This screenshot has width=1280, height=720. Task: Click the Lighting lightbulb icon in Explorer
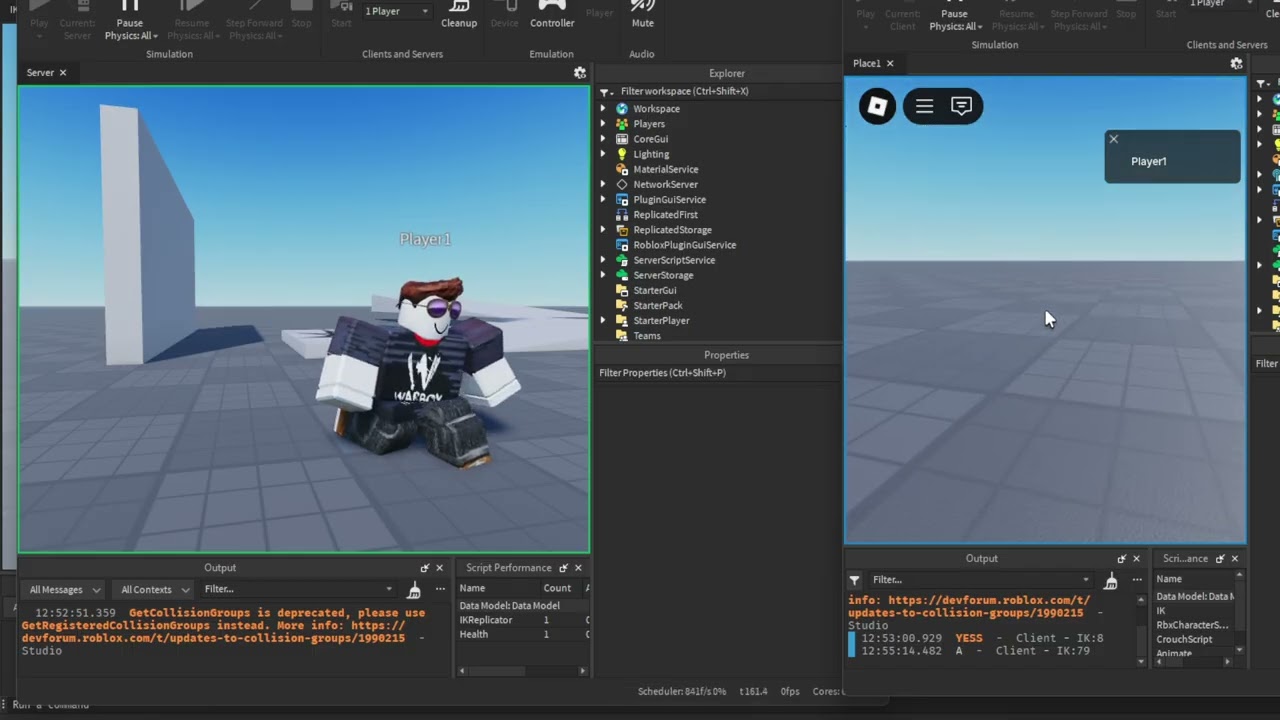pos(622,154)
